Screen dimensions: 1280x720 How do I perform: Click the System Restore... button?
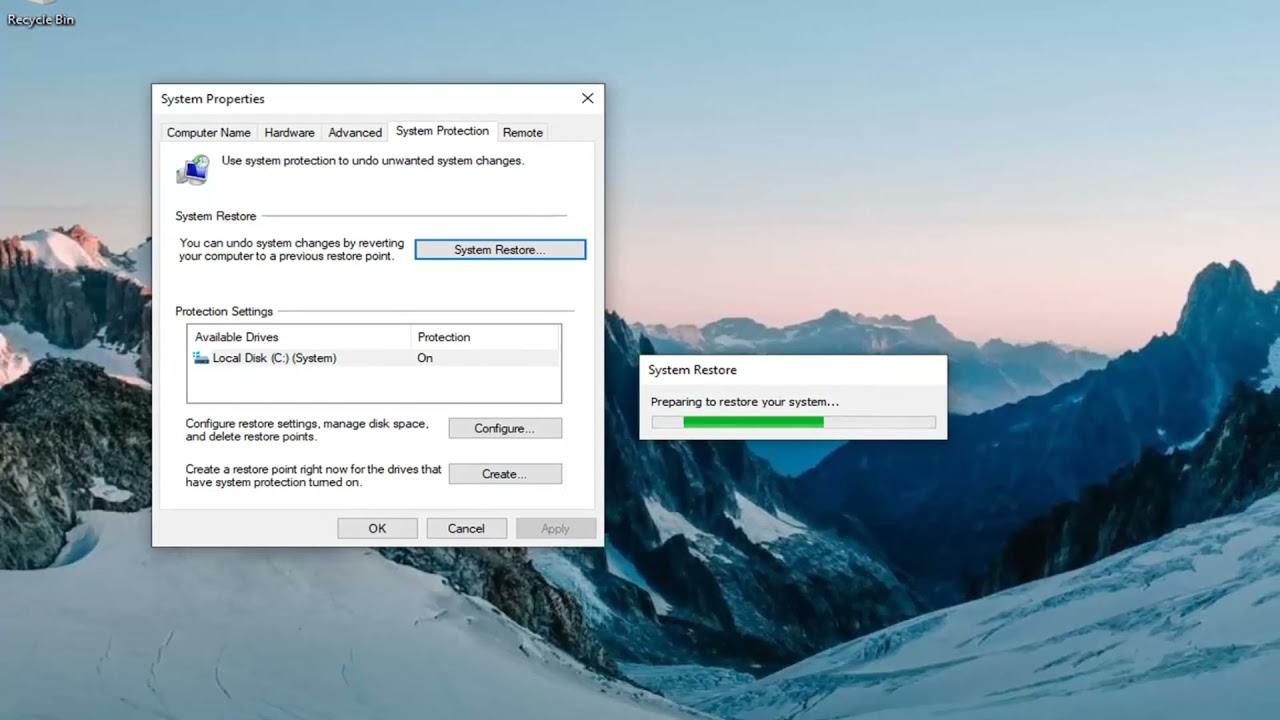click(500, 250)
